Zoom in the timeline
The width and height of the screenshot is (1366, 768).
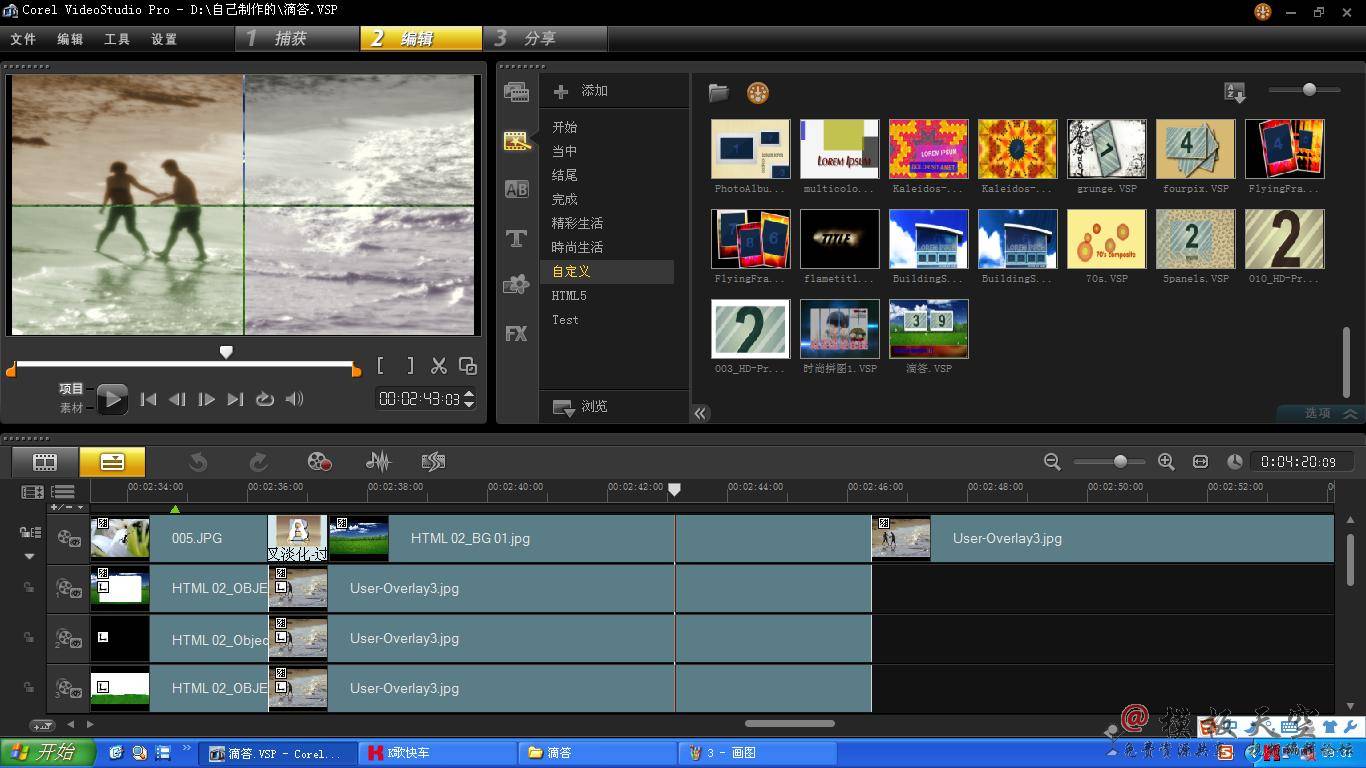[x=1166, y=461]
